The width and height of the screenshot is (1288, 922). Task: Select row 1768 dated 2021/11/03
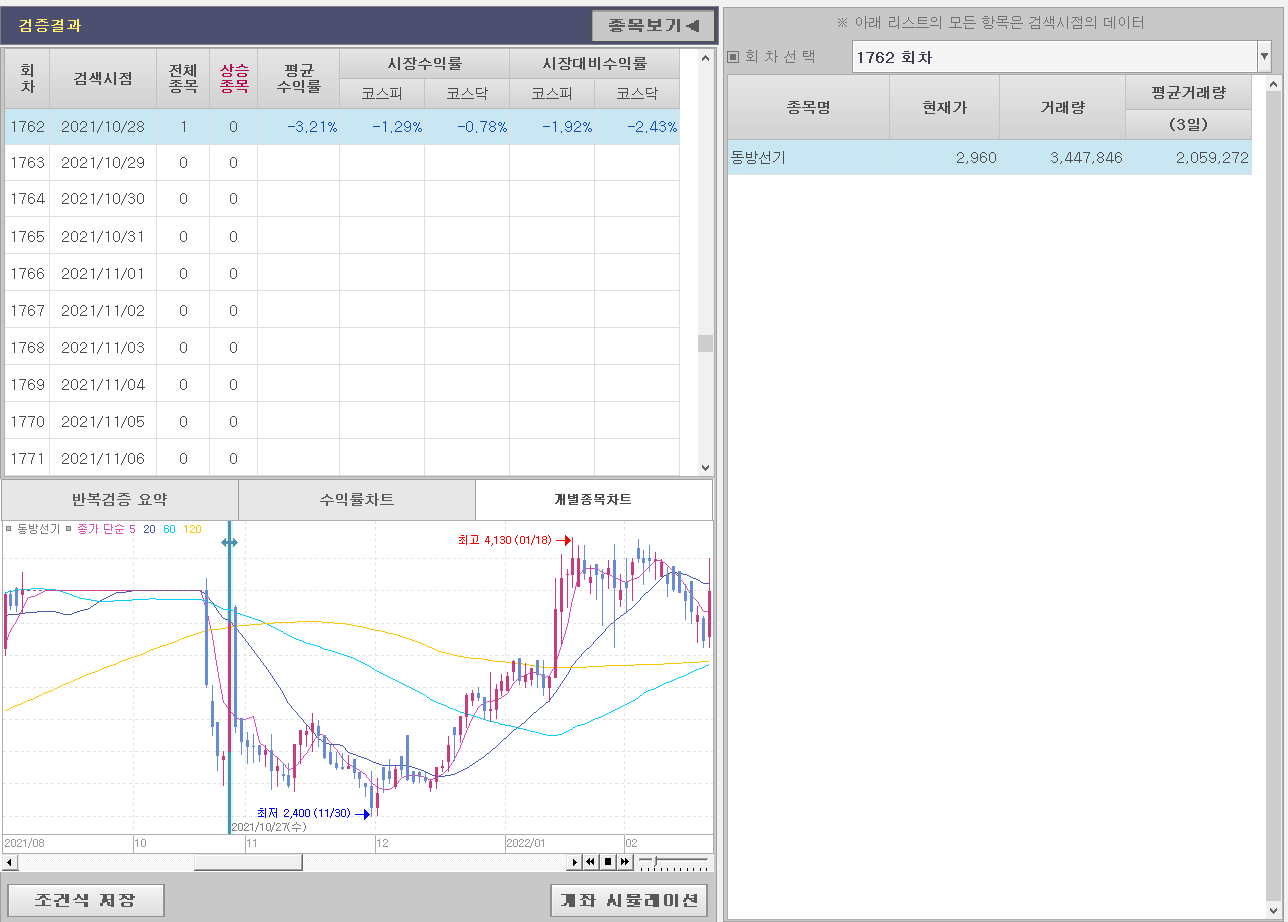coord(342,348)
